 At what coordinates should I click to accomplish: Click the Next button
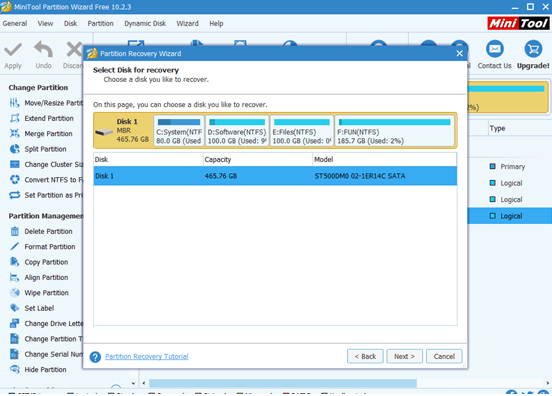[x=404, y=356]
